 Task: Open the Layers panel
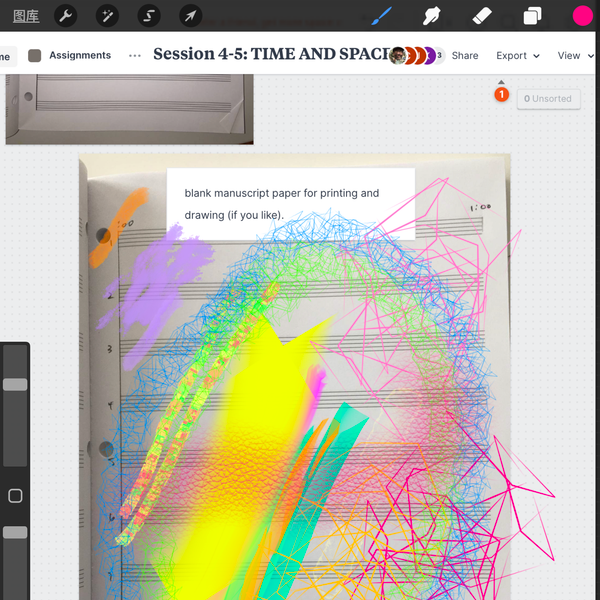[x=532, y=16]
